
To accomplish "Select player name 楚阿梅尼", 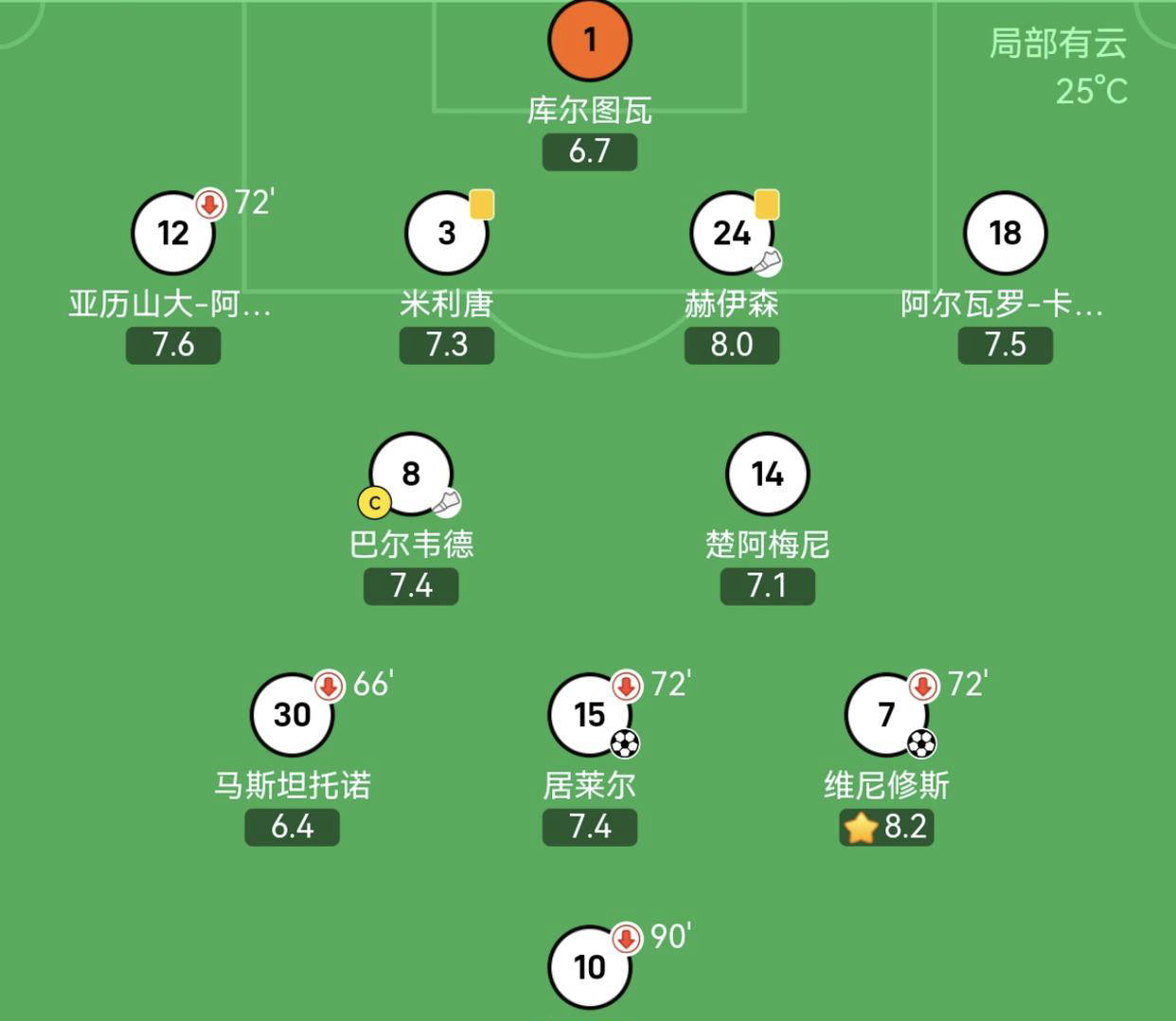I will pos(767,545).
